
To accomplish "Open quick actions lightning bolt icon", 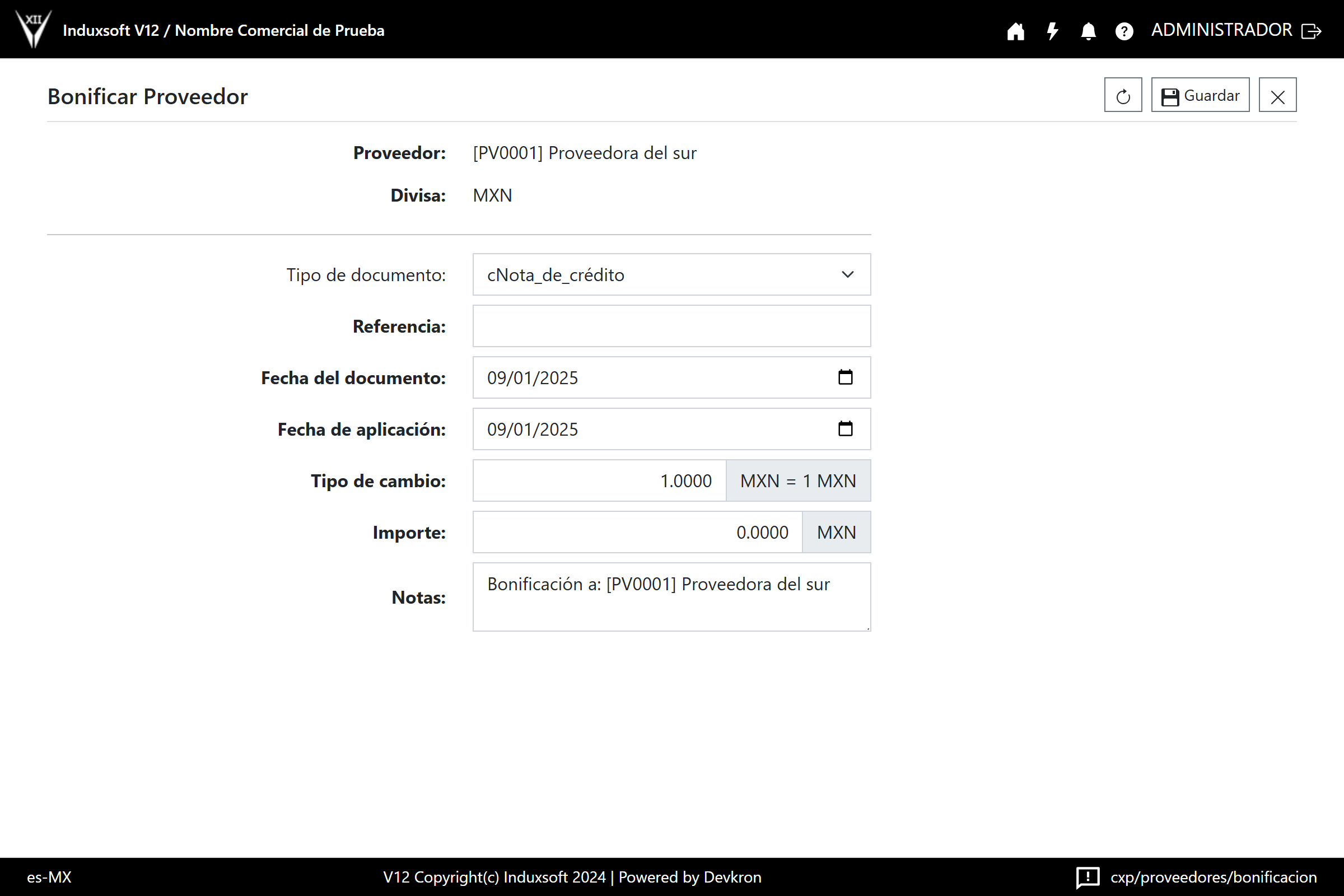I will pos(1052,31).
